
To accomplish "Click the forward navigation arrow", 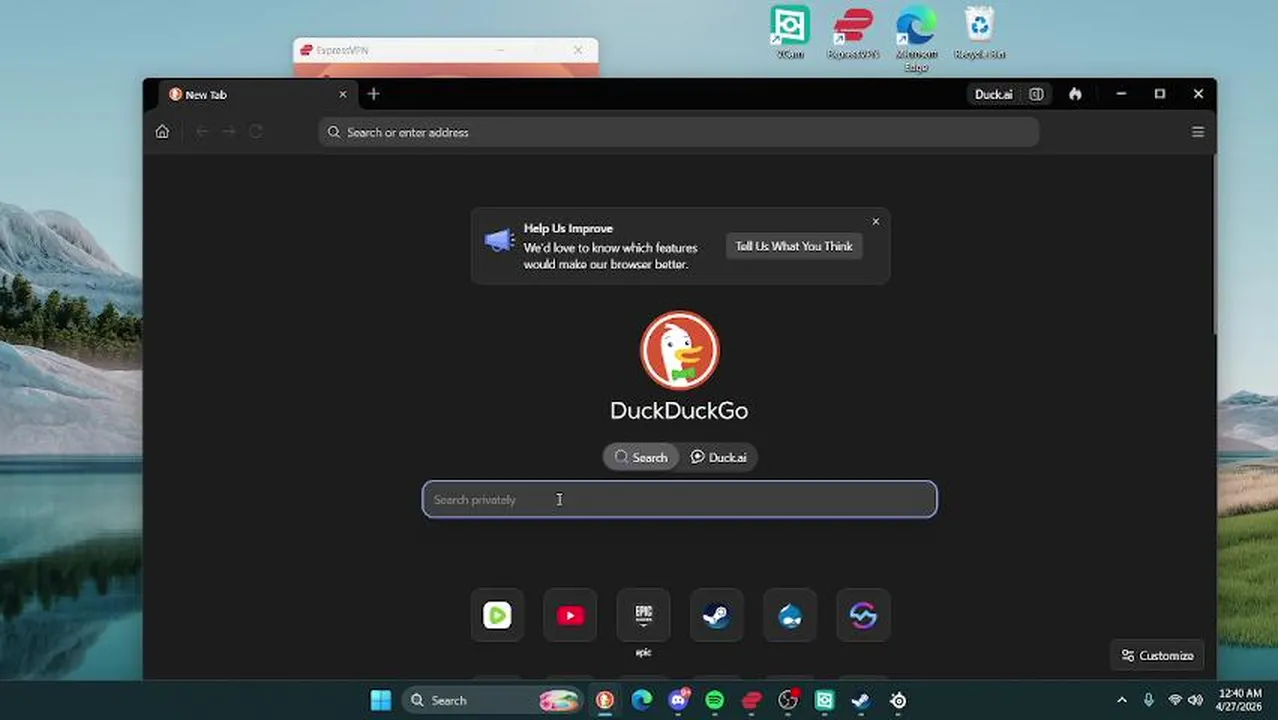I will point(229,132).
